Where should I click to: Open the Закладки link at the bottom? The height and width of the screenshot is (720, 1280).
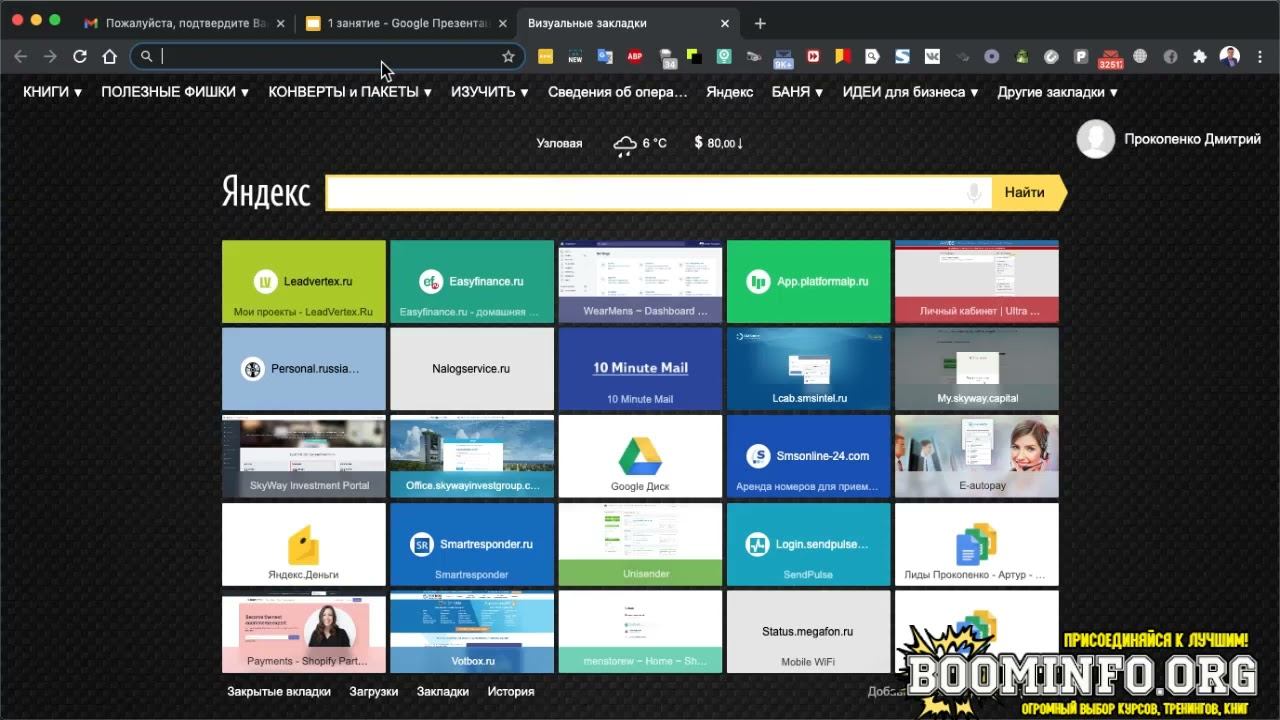click(x=443, y=691)
